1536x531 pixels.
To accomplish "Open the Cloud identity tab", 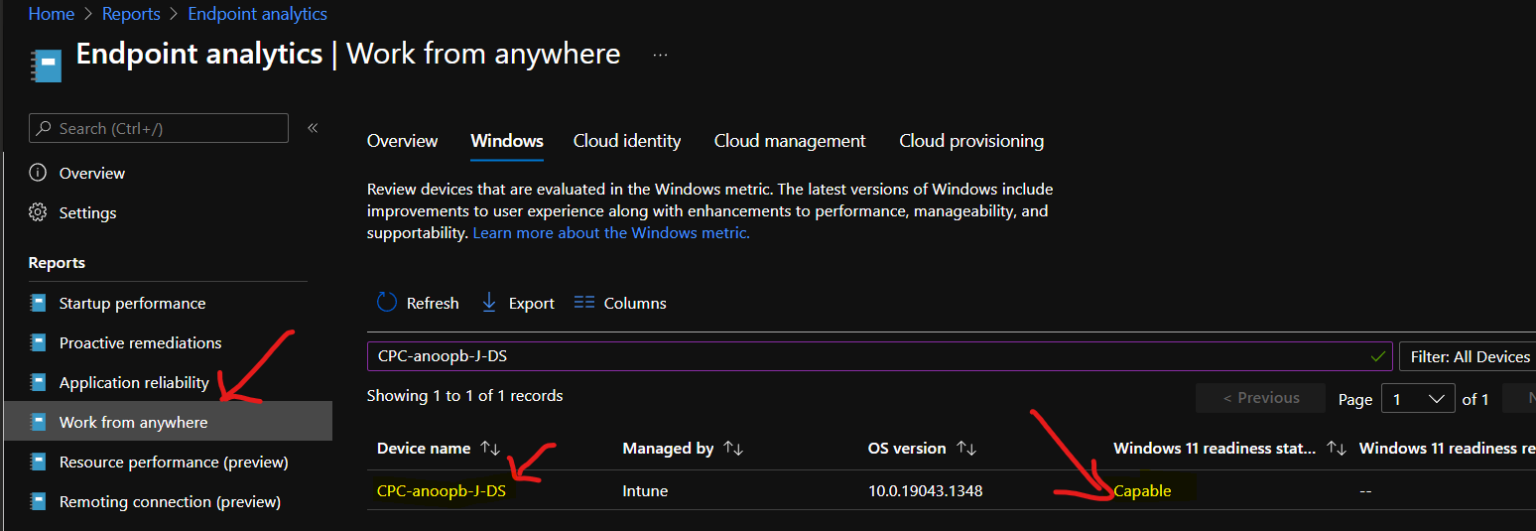I will pyautogui.click(x=627, y=141).
